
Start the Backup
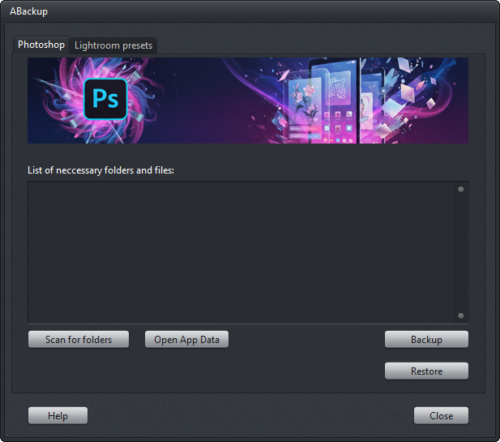click(x=427, y=339)
